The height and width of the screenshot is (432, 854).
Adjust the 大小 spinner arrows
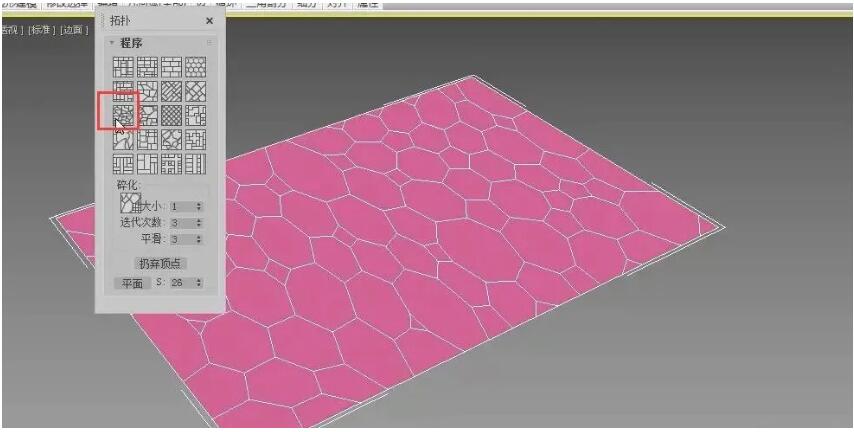tap(199, 206)
